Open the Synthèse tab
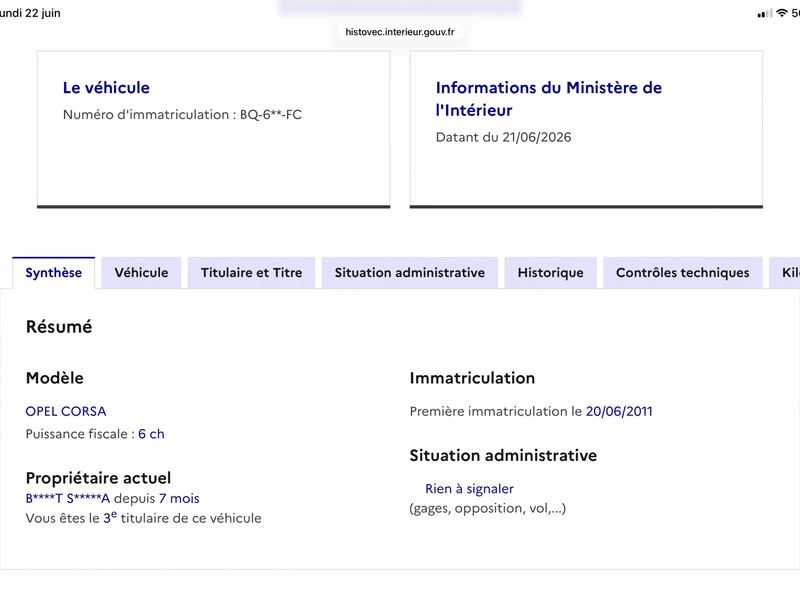Viewport: 800px width, 600px height. (x=54, y=273)
